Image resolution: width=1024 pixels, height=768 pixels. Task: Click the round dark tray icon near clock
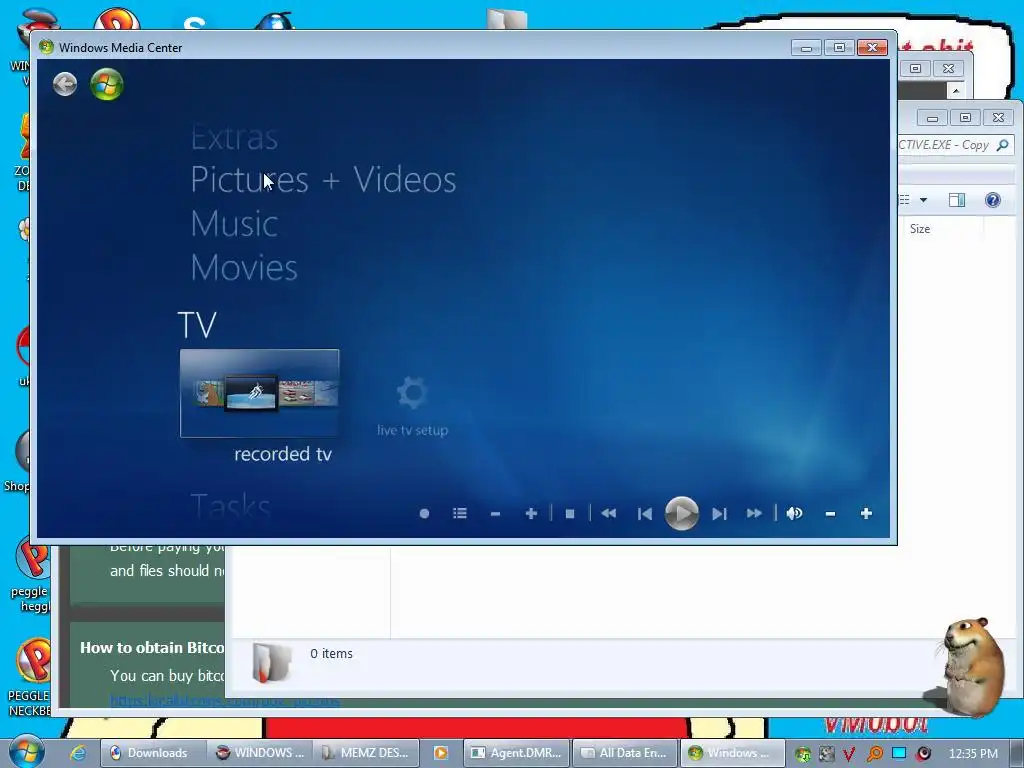click(923, 754)
